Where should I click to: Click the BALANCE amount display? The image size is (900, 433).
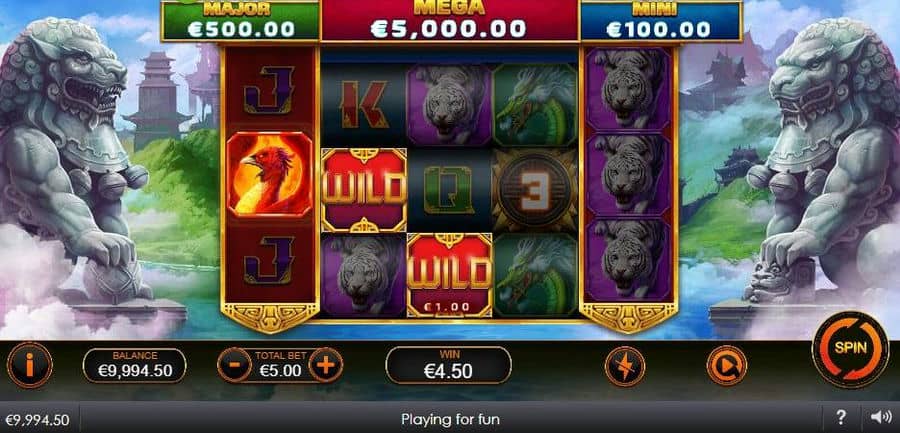click(x=135, y=365)
